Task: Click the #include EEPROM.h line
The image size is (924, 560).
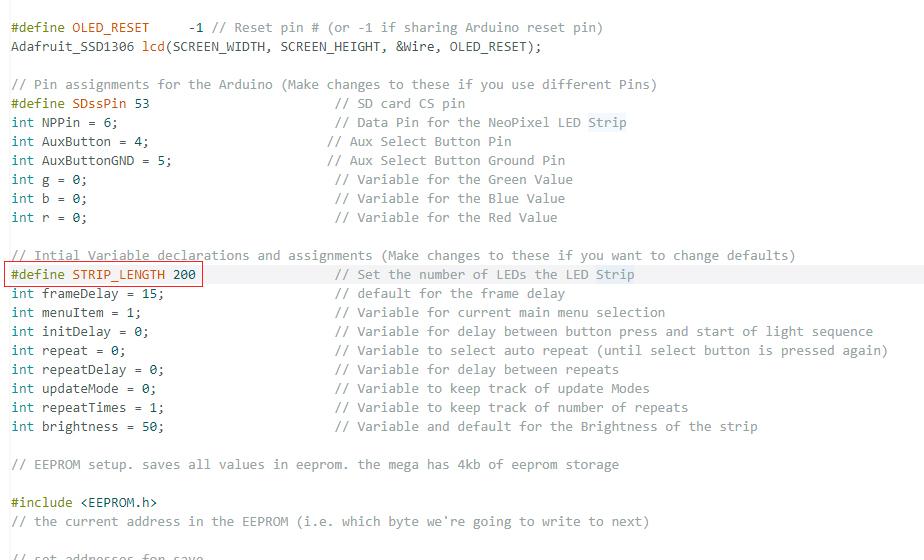Action: coord(84,503)
